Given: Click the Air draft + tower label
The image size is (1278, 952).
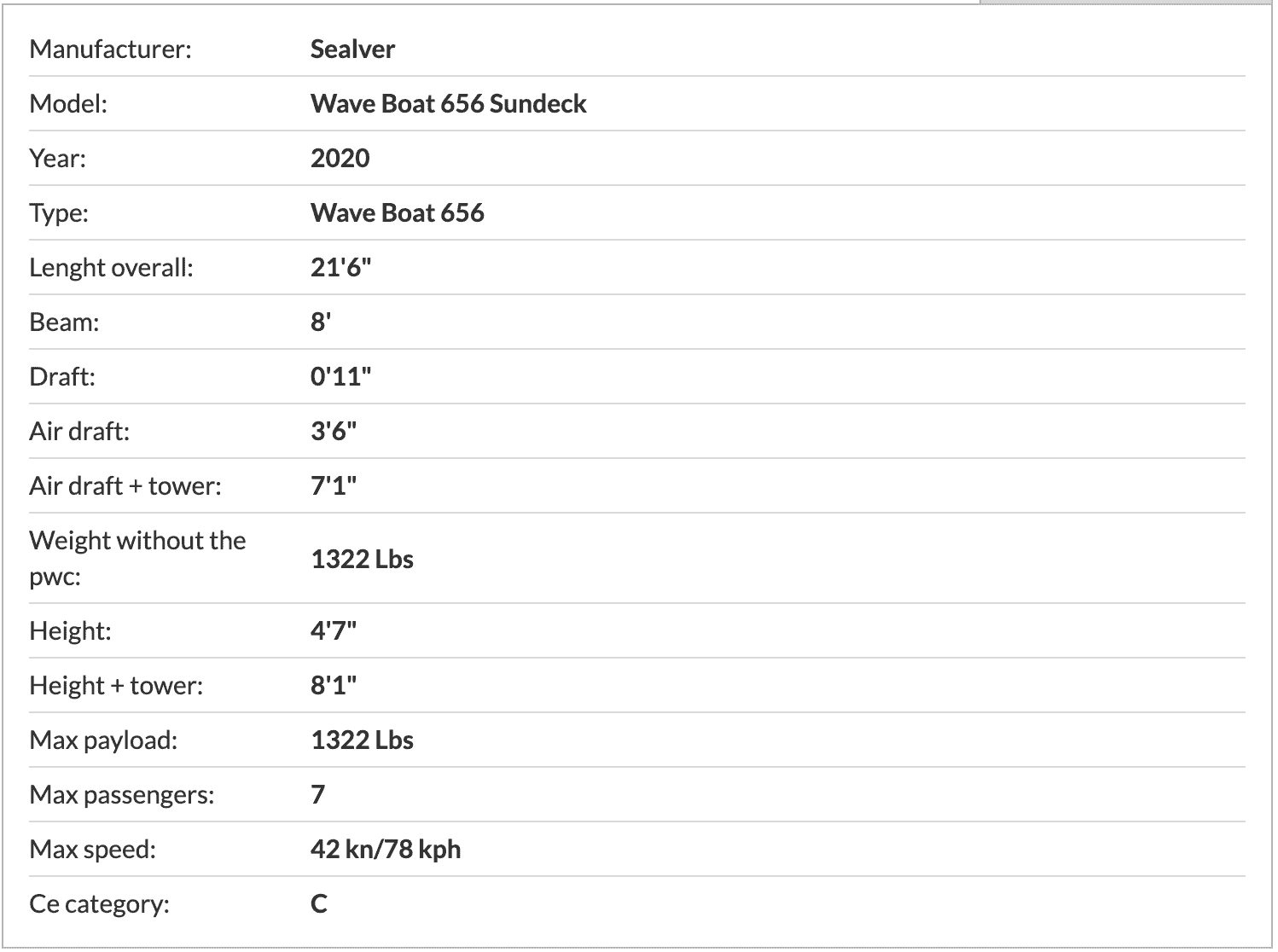Looking at the screenshot, I should (125, 485).
